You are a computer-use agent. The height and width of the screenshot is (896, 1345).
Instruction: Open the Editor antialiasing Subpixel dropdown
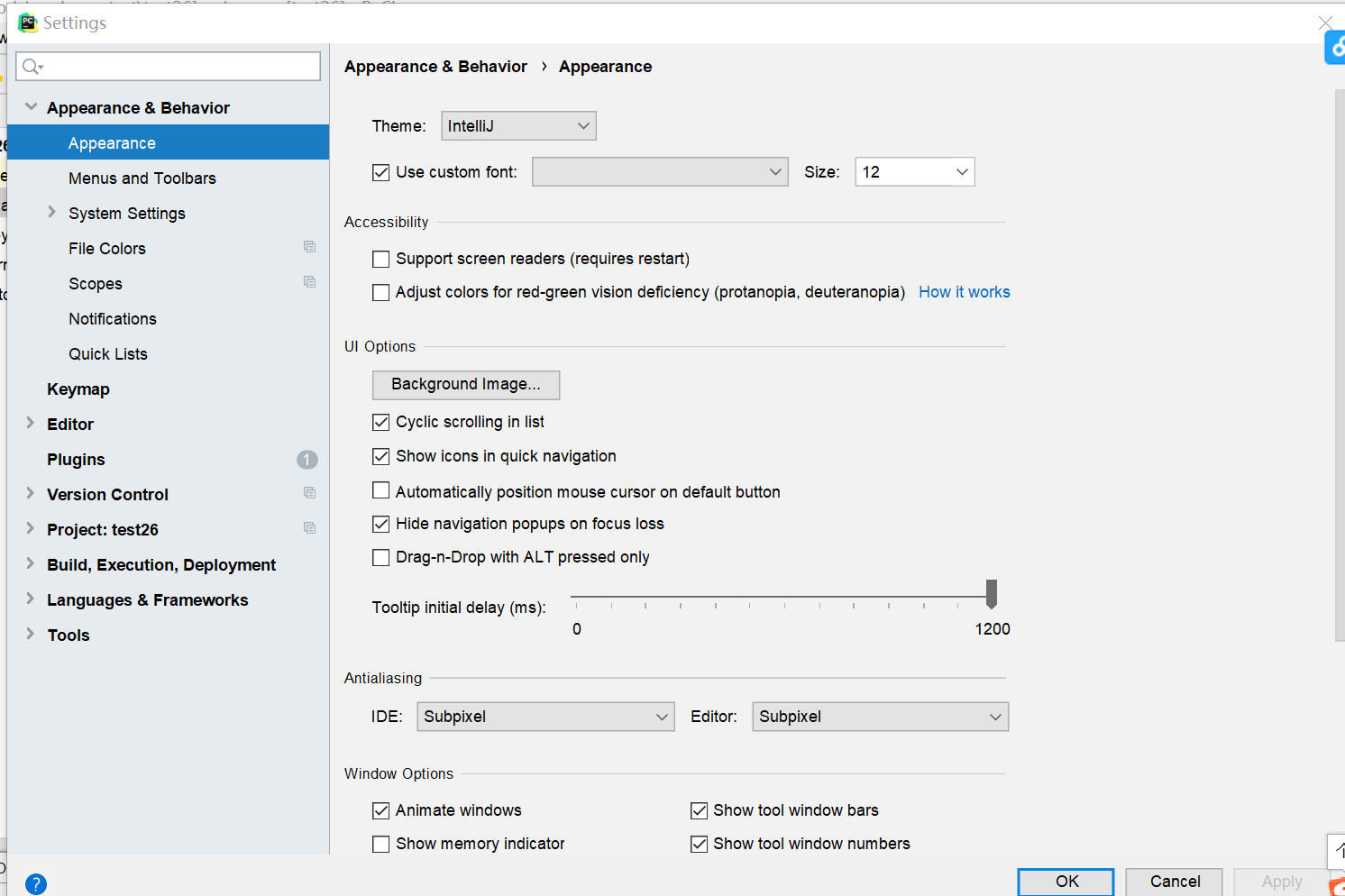click(x=881, y=717)
